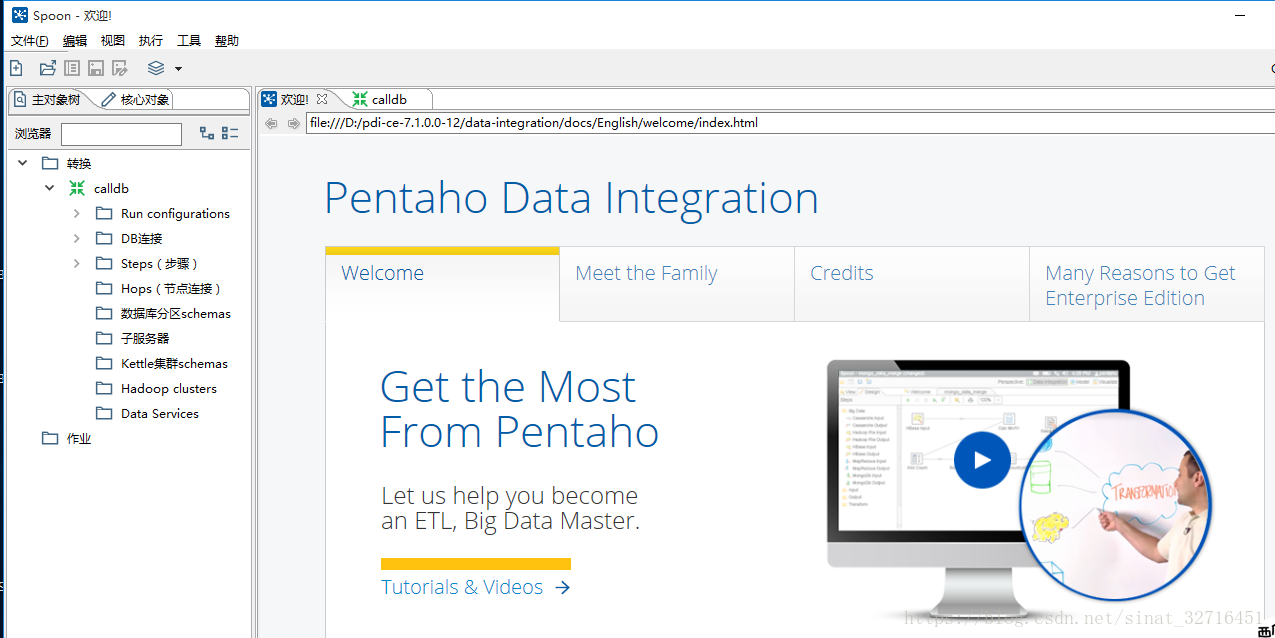Image resolution: width=1275 pixels, height=638 pixels.
Task: Click the expand all tree icon
Action: coord(207,133)
